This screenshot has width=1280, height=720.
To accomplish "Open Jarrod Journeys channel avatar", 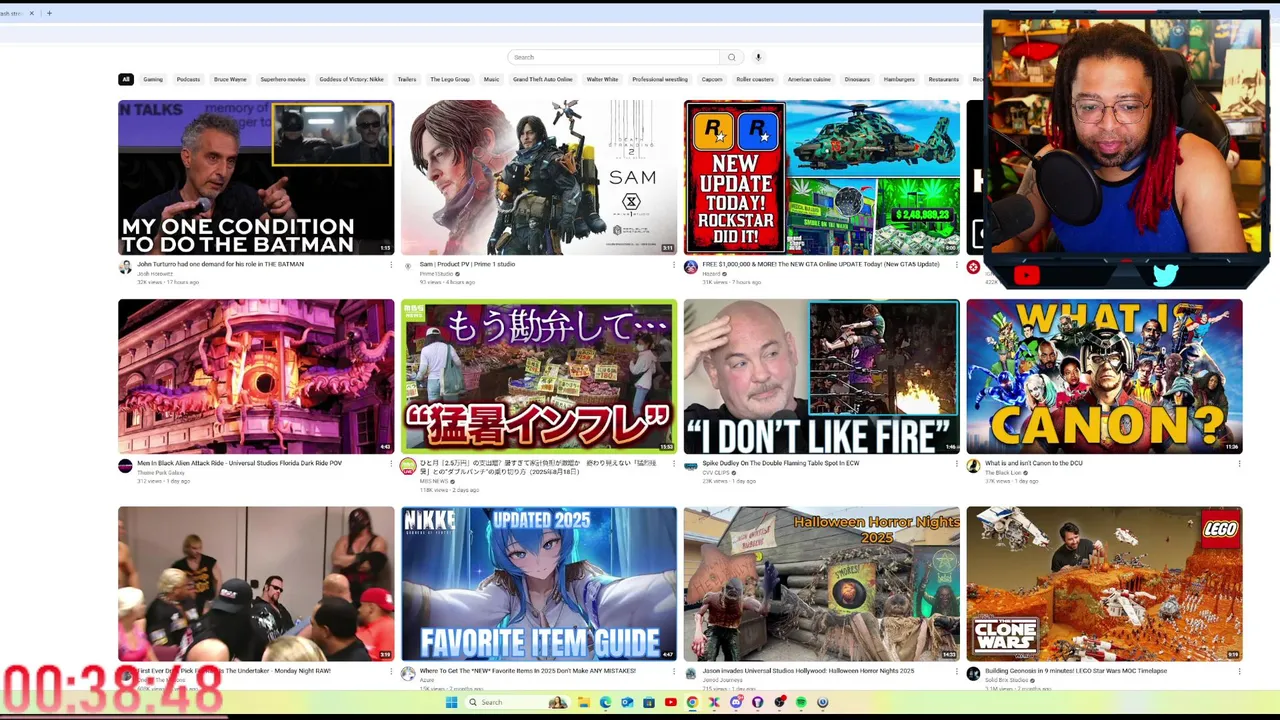I will pos(691,674).
